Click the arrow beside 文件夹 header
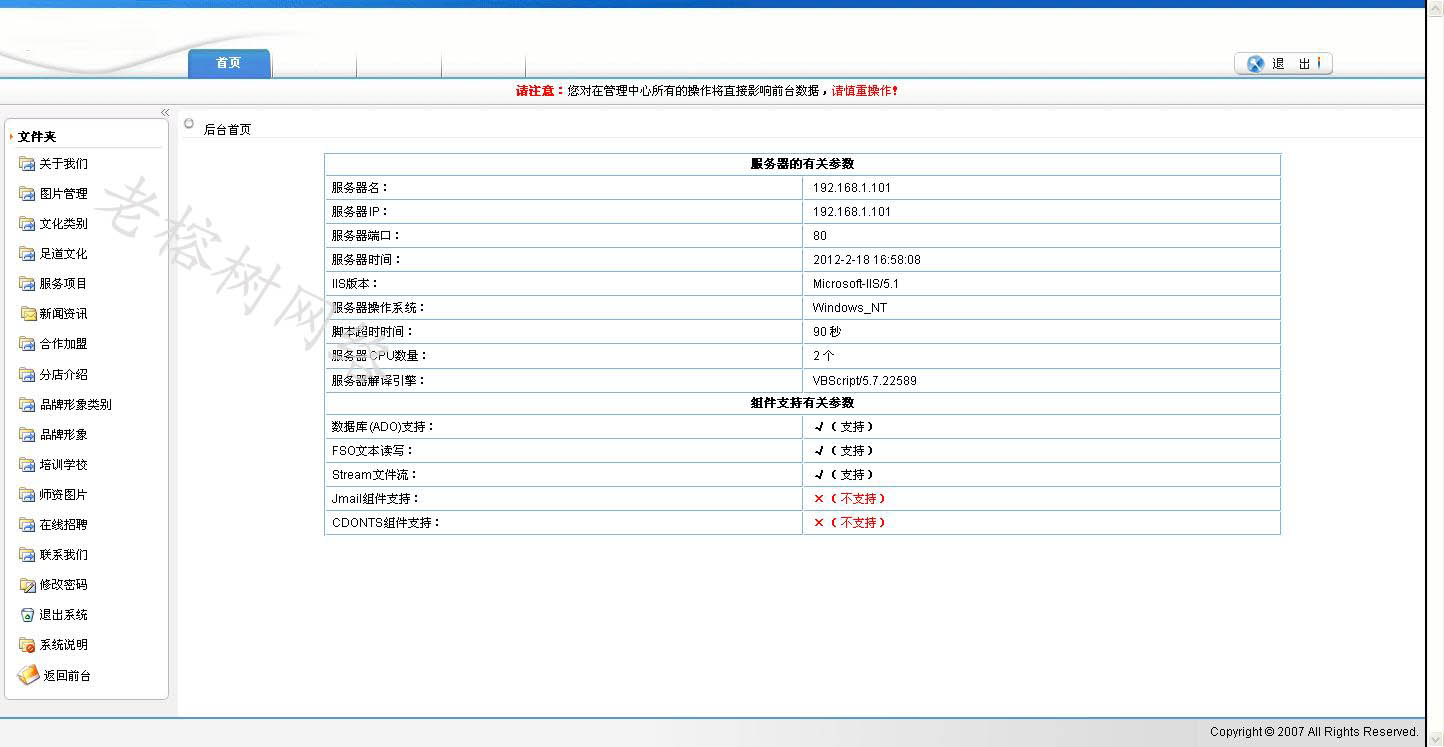Image resolution: width=1444 pixels, height=747 pixels. tap(11, 137)
